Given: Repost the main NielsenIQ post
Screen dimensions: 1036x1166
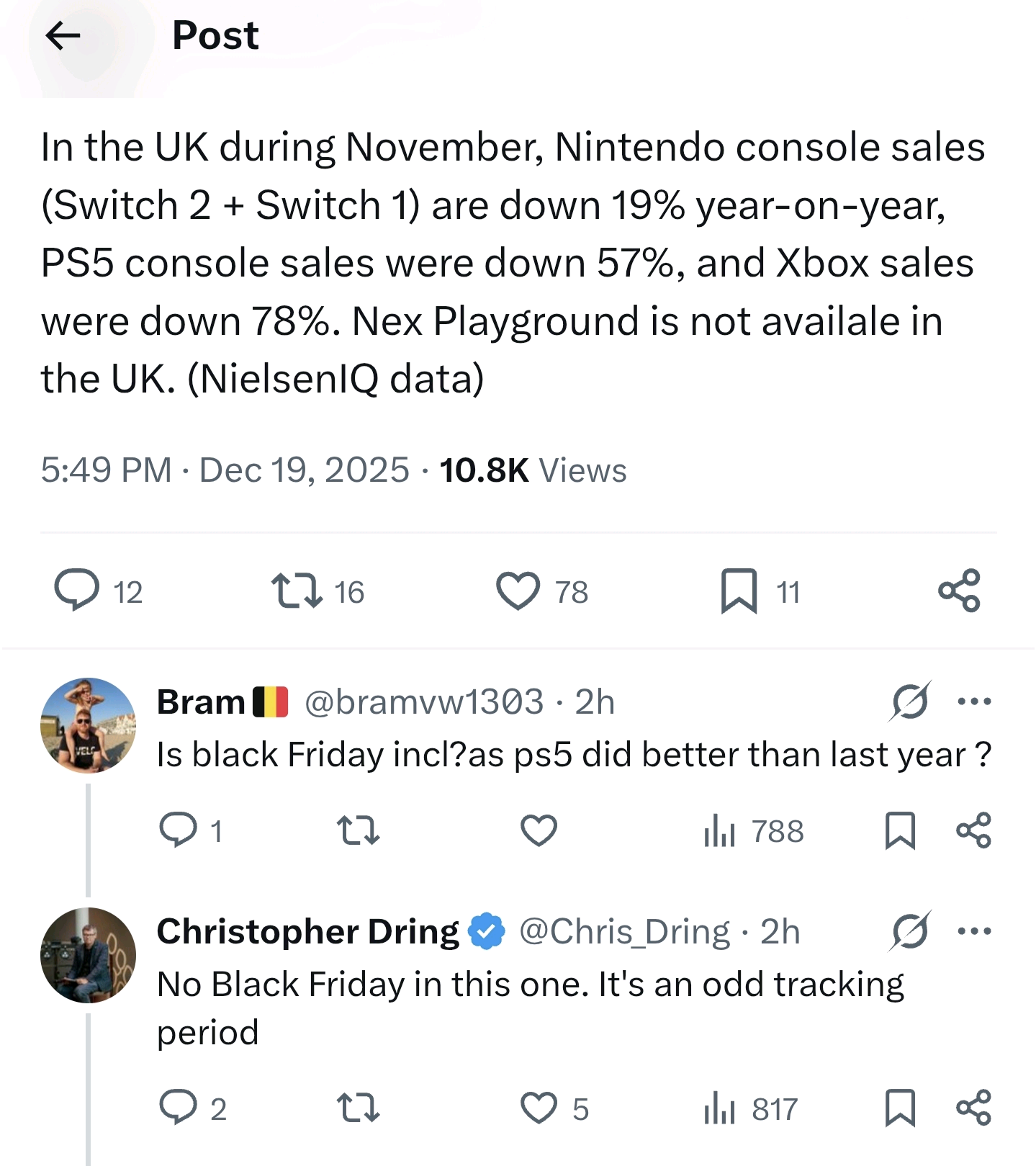Looking at the screenshot, I should [x=297, y=591].
